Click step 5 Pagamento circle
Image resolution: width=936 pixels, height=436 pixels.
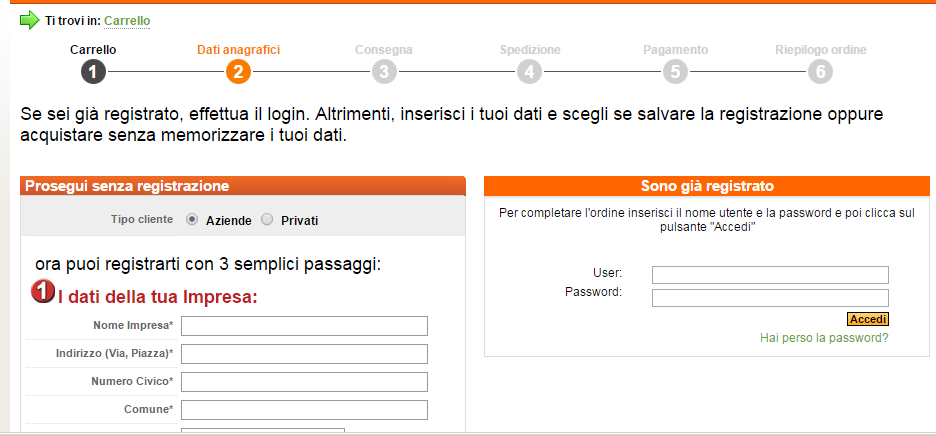pyautogui.click(x=676, y=71)
